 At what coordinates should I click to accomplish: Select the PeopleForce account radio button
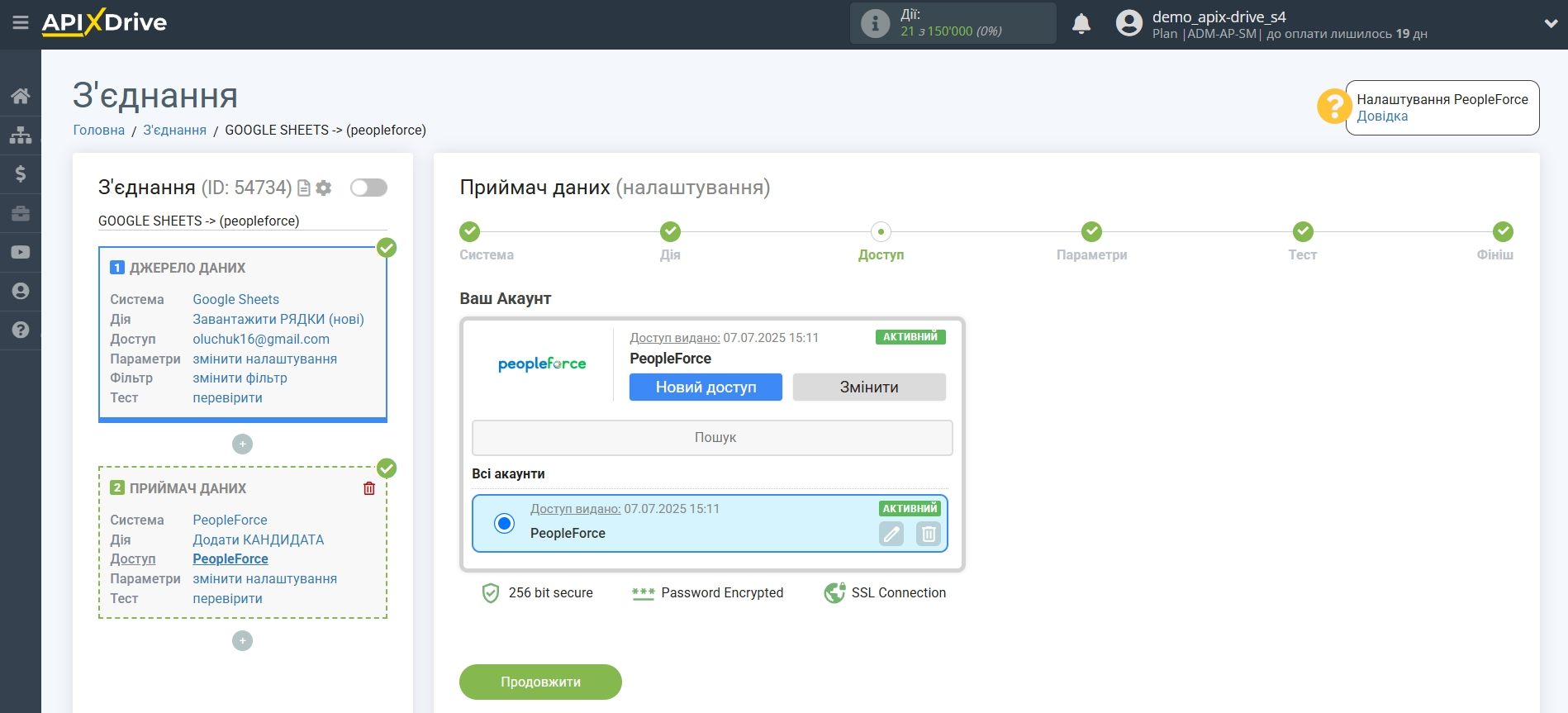tap(504, 523)
